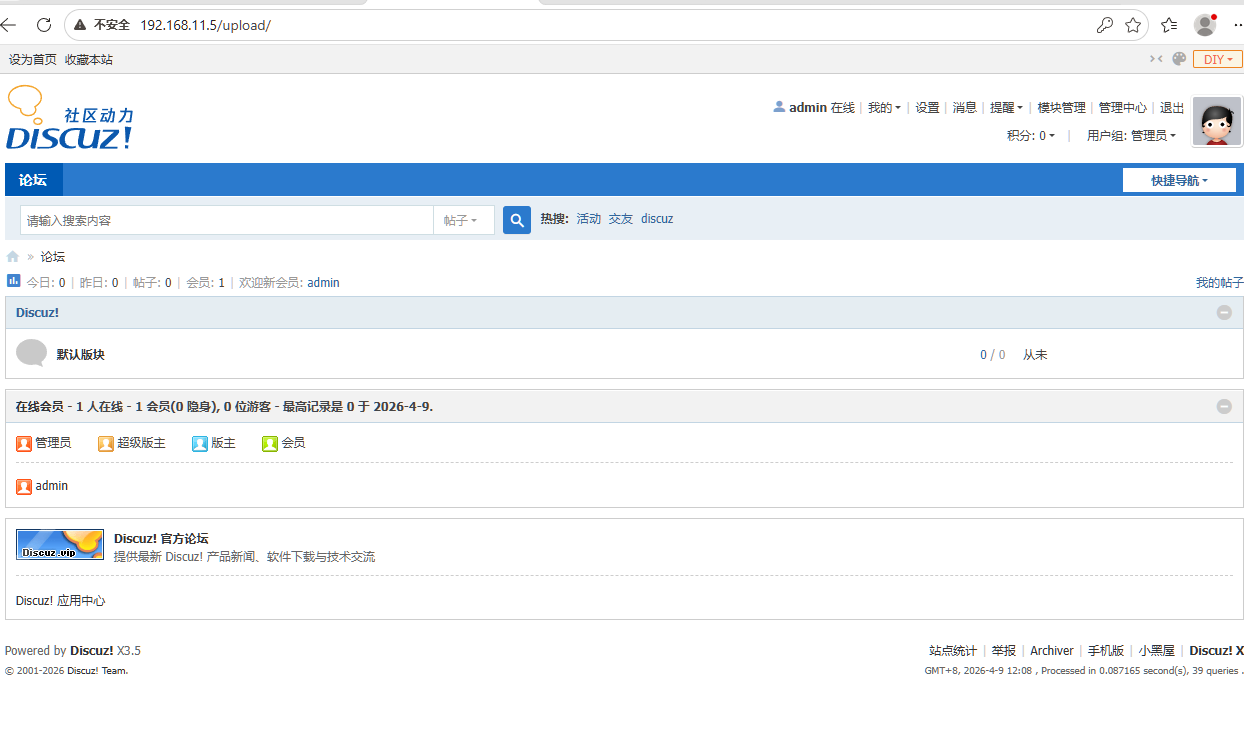
Task: Open 消息 in the user menu
Action: (x=964, y=107)
